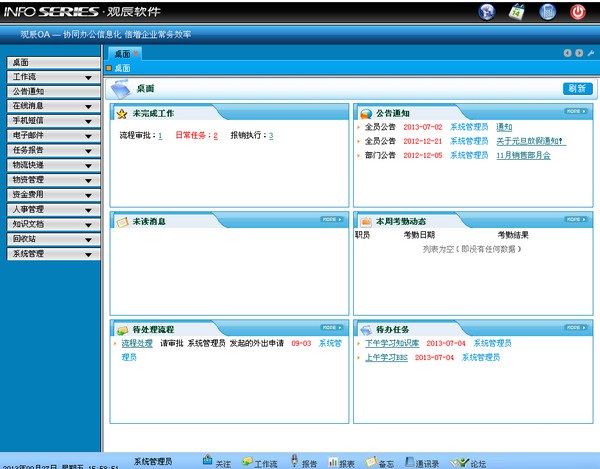The width and height of the screenshot is (600, 469).
Task: Expand the 在线消息 sidebar menu arrow
Action: 88,107
